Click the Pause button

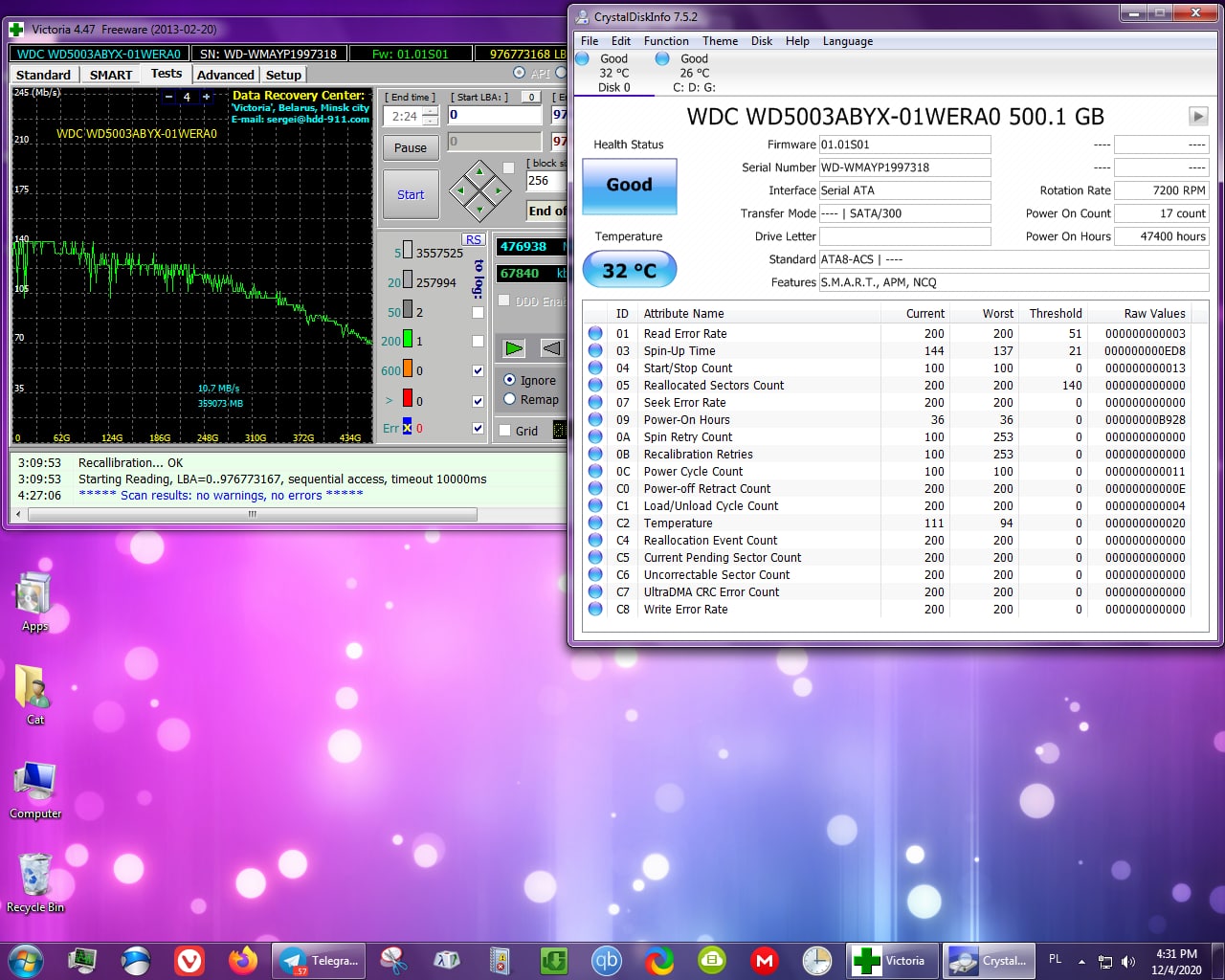pyautogui.click(x=411, y=147)
